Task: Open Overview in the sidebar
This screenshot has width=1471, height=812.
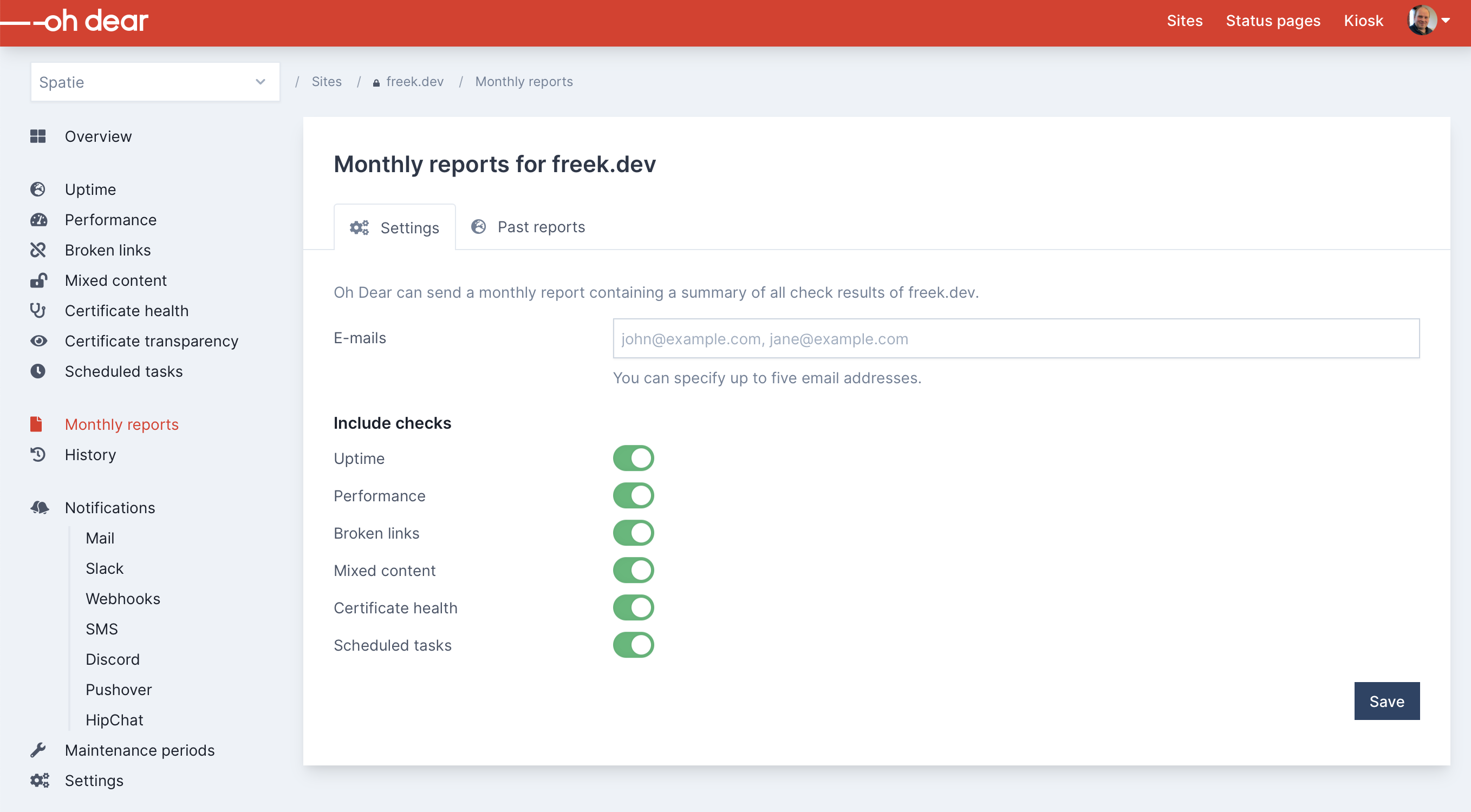Action: pos(98,136)
